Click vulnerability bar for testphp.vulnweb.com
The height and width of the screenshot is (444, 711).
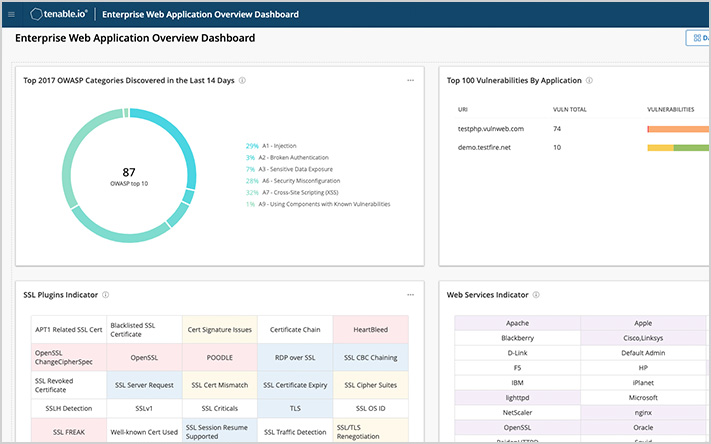coord(678,129)
